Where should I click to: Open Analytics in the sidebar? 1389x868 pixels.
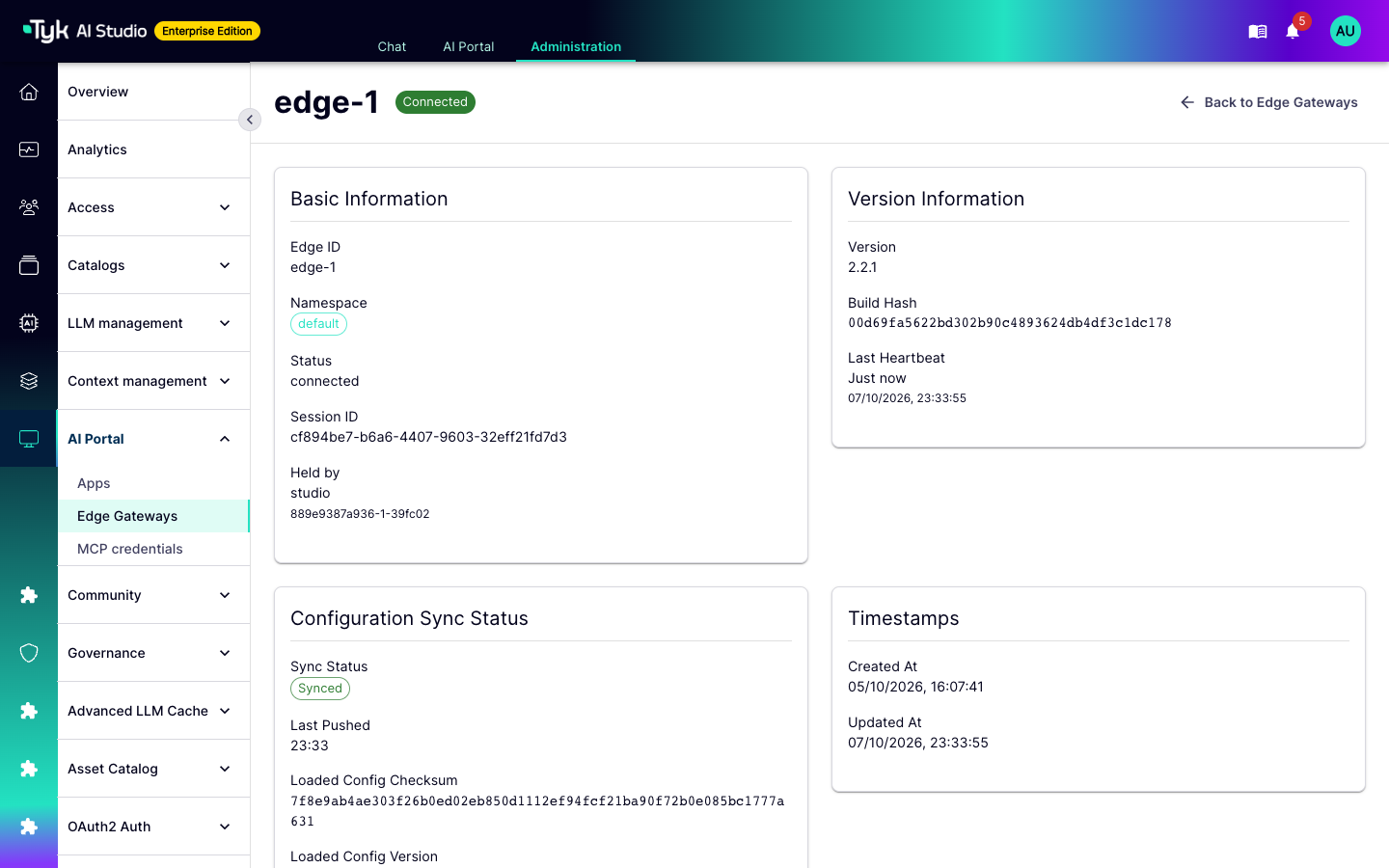[x=154, y=149]
